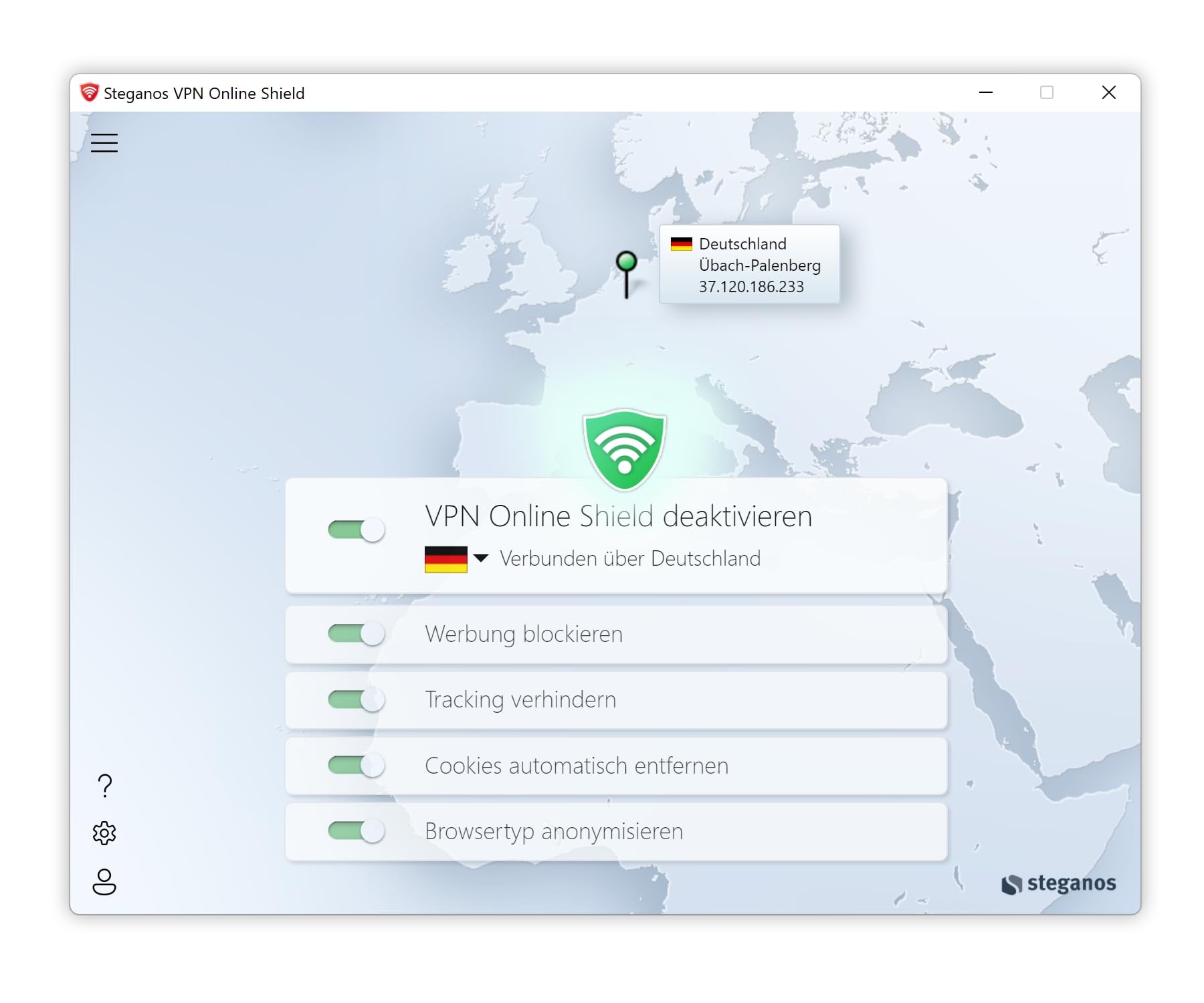The height and width of the screenshot is (1003, 1204).
Task: Click the green VPN shield icon
Action: 625,449
